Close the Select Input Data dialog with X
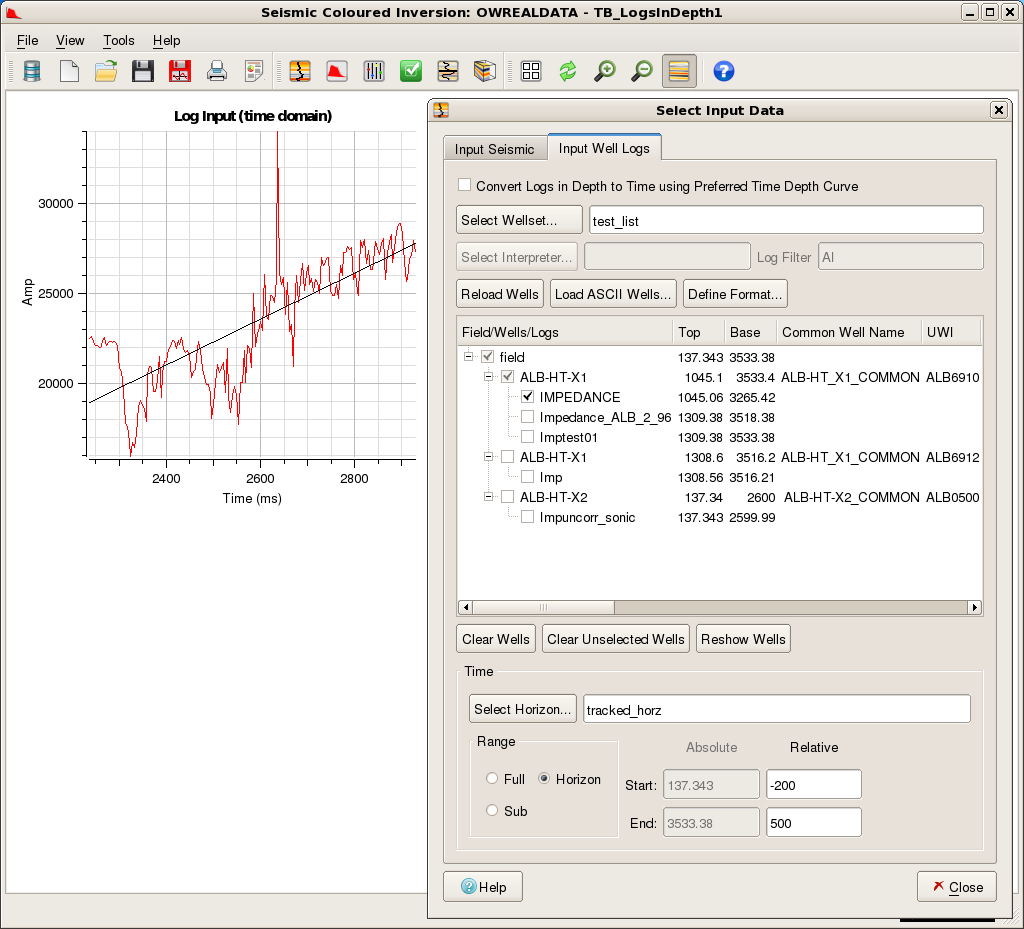 999,110
